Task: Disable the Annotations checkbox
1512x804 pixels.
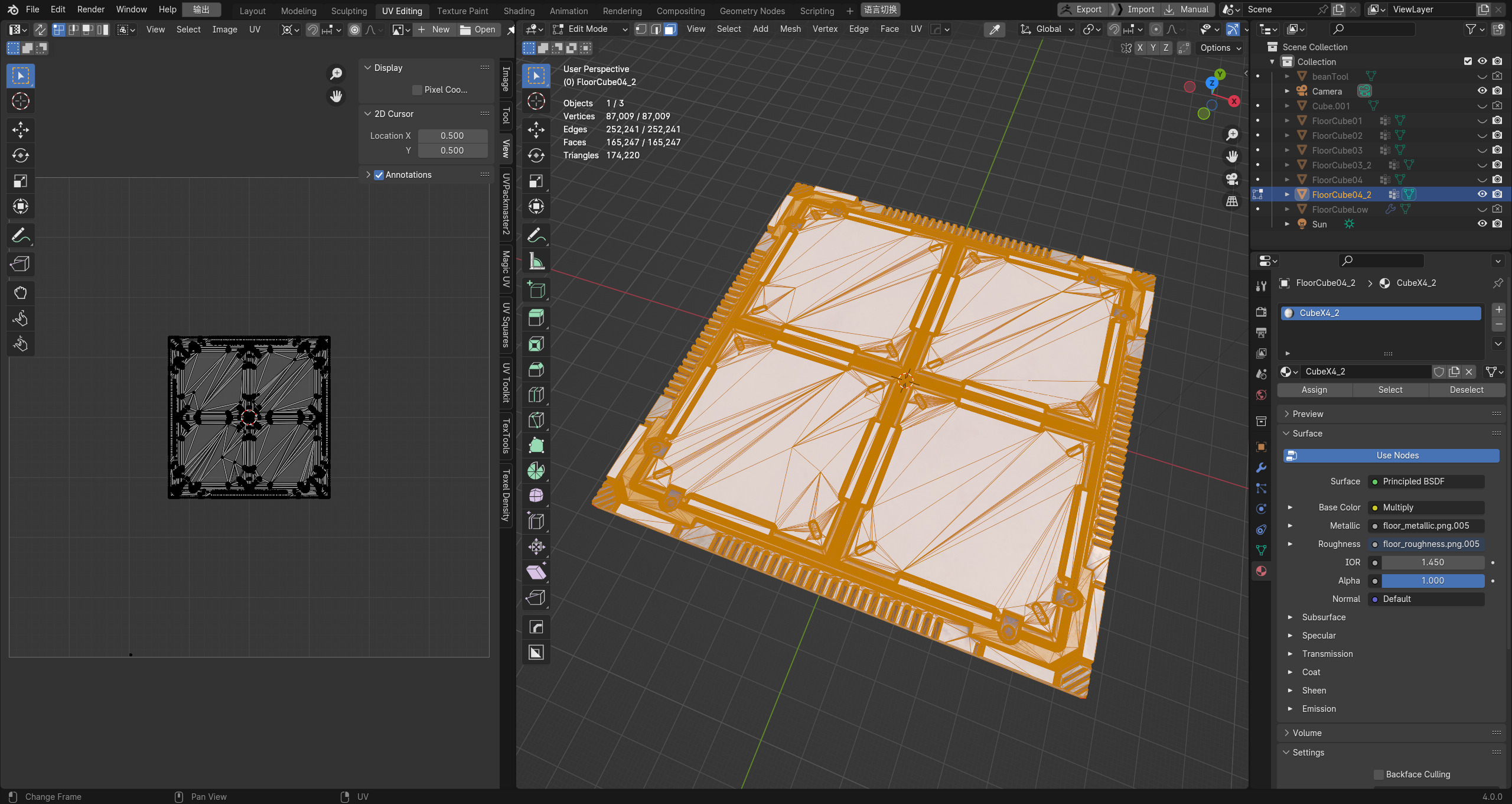Action: click(x=379, y=175)
